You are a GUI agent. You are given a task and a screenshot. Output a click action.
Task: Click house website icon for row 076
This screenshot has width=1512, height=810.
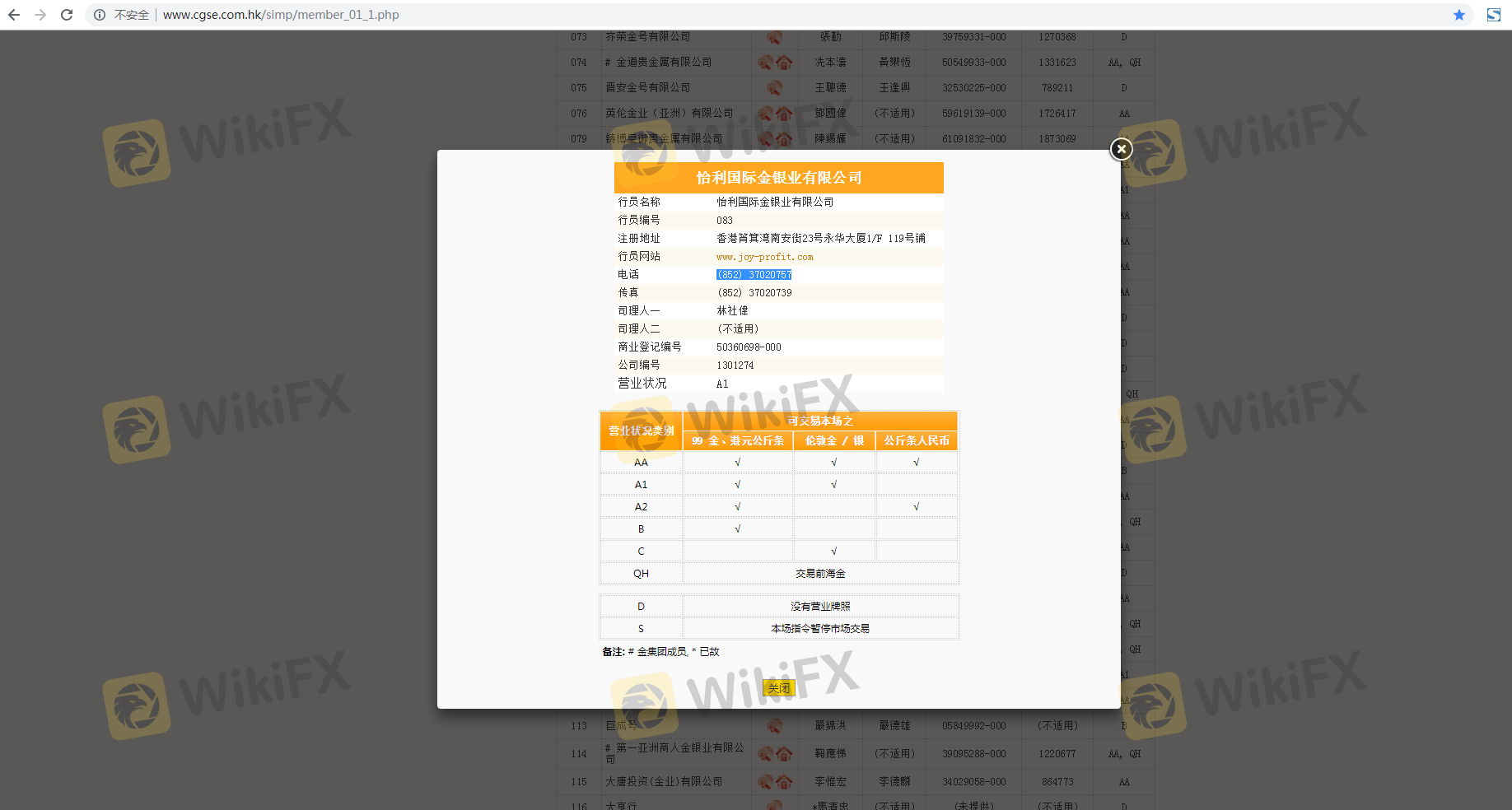(784, 114)
